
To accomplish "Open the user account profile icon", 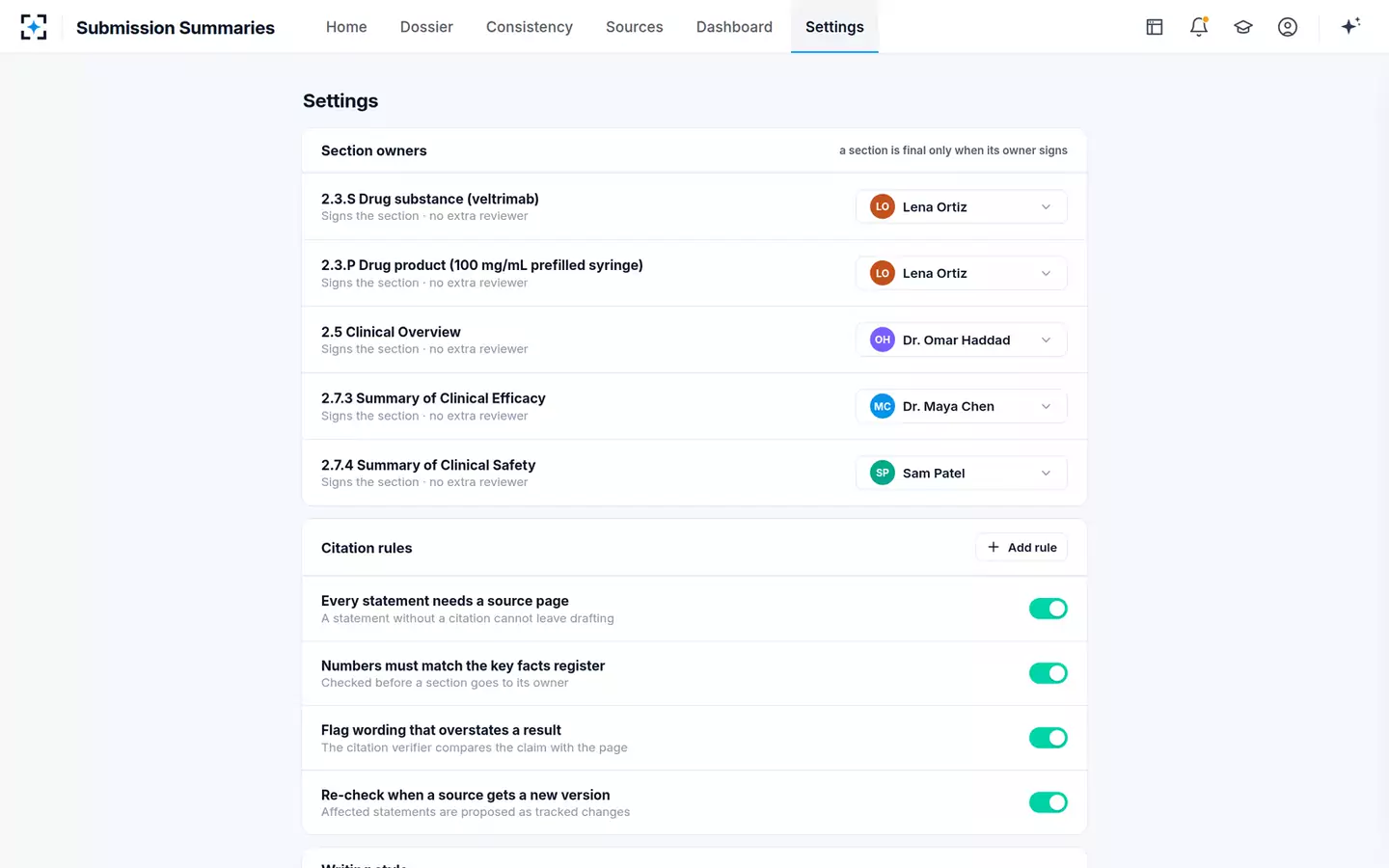I will point(1288,27).
